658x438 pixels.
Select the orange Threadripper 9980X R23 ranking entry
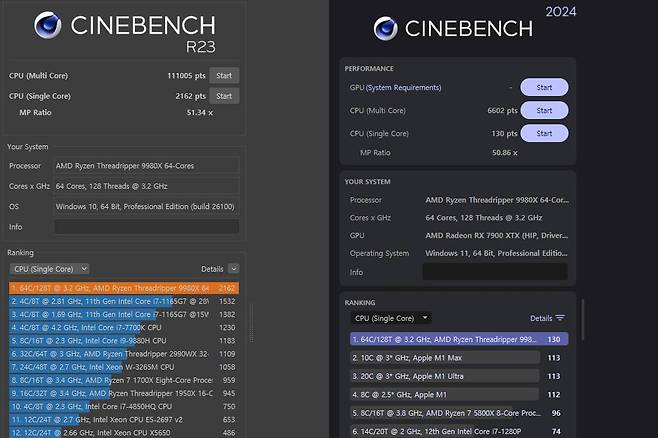(124, 288)
